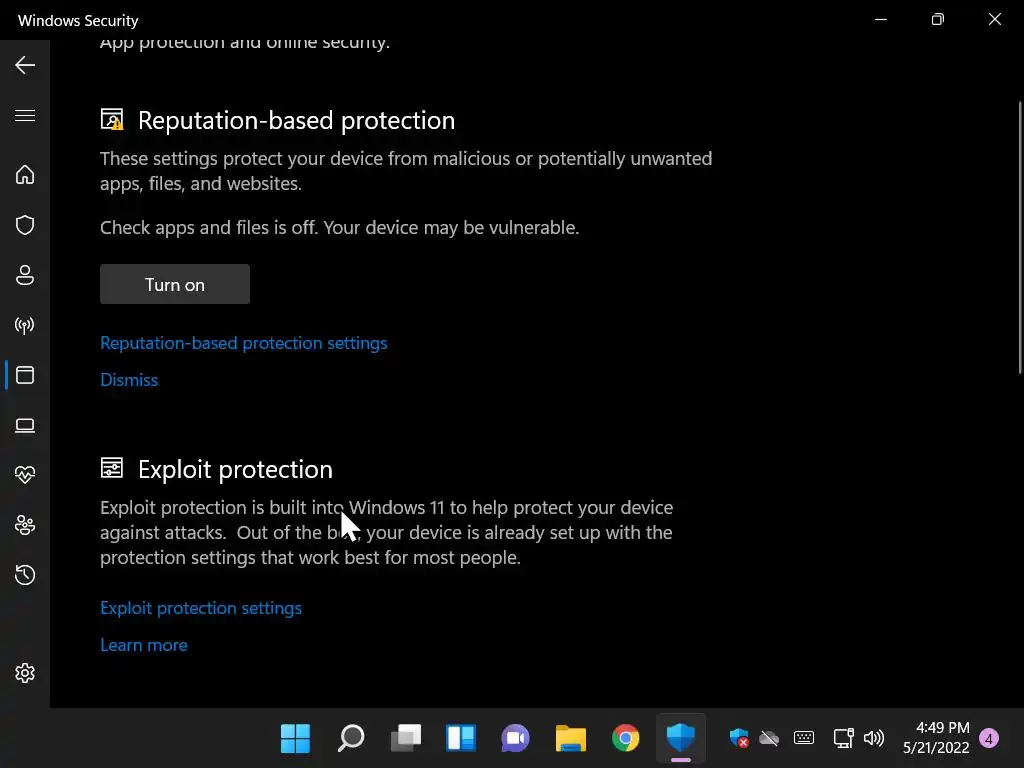Open Settings gear in sidebar
This screenshot has width=1024, height=768.
point(25,673)
